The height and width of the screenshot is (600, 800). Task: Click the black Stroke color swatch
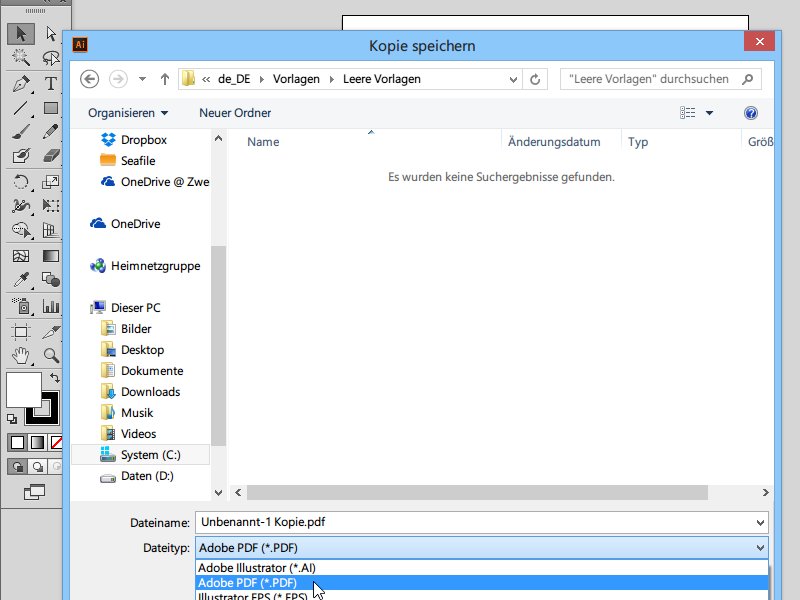pyautogui.click(x=52, y=417)
